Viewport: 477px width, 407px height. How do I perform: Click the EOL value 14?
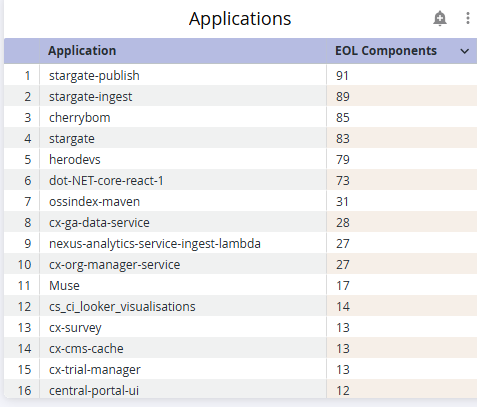(343, 307)
